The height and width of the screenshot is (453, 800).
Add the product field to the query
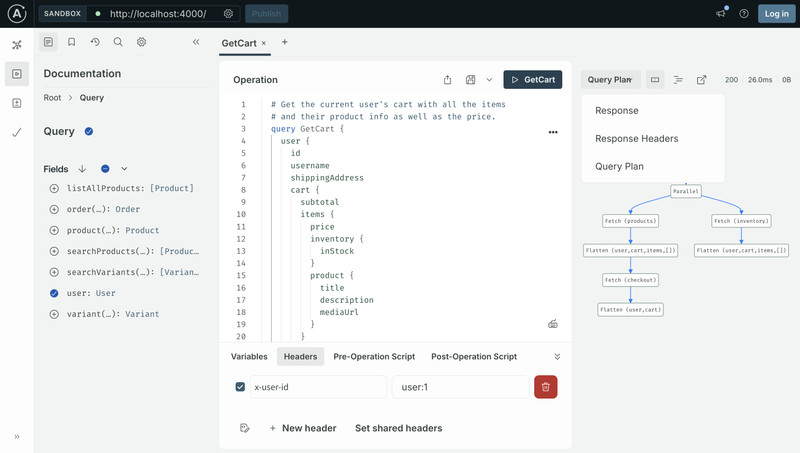pyautogui.click(x=54, y=230)
